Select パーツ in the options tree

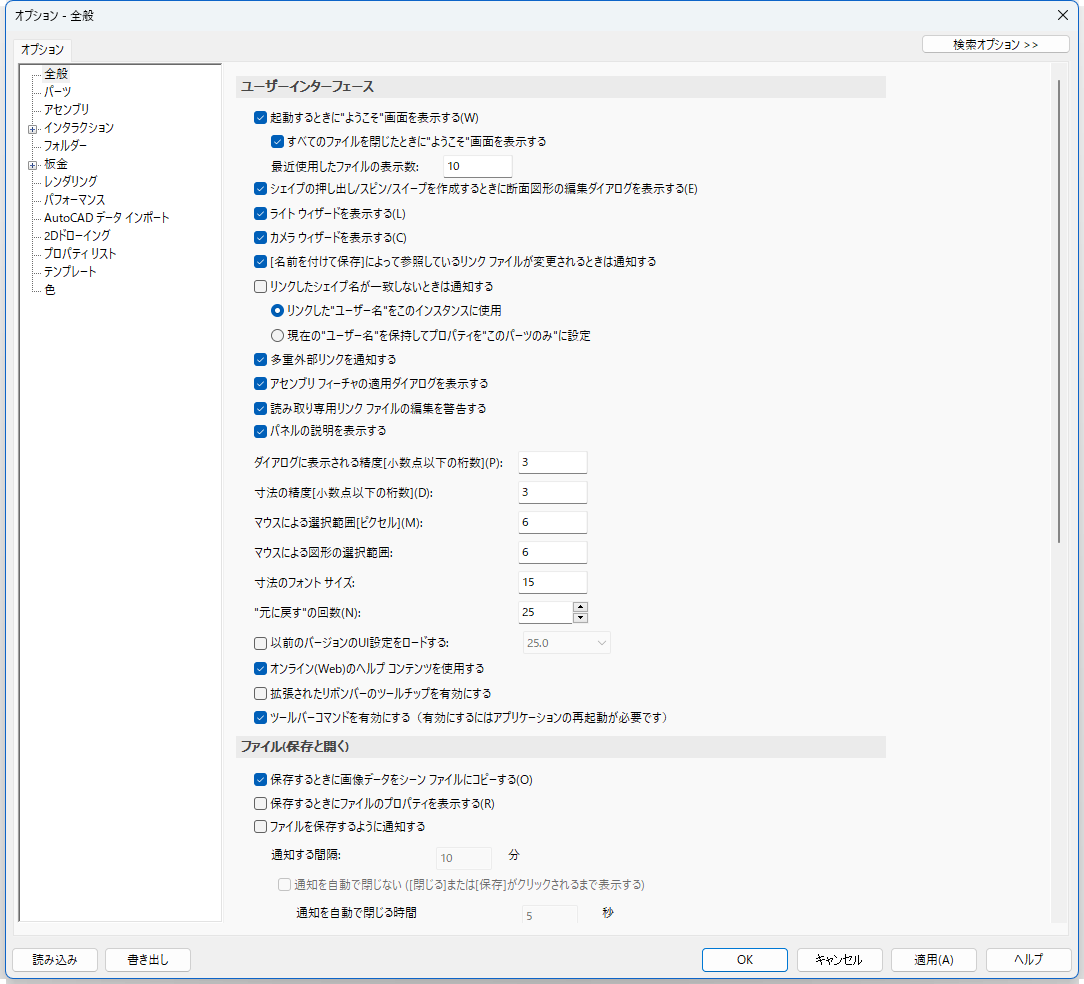[x=57, y=91]
